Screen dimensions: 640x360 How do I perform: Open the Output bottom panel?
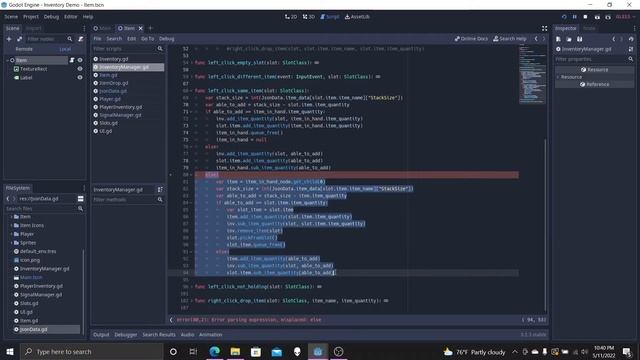pyautogui.click(x=101, y=335)
